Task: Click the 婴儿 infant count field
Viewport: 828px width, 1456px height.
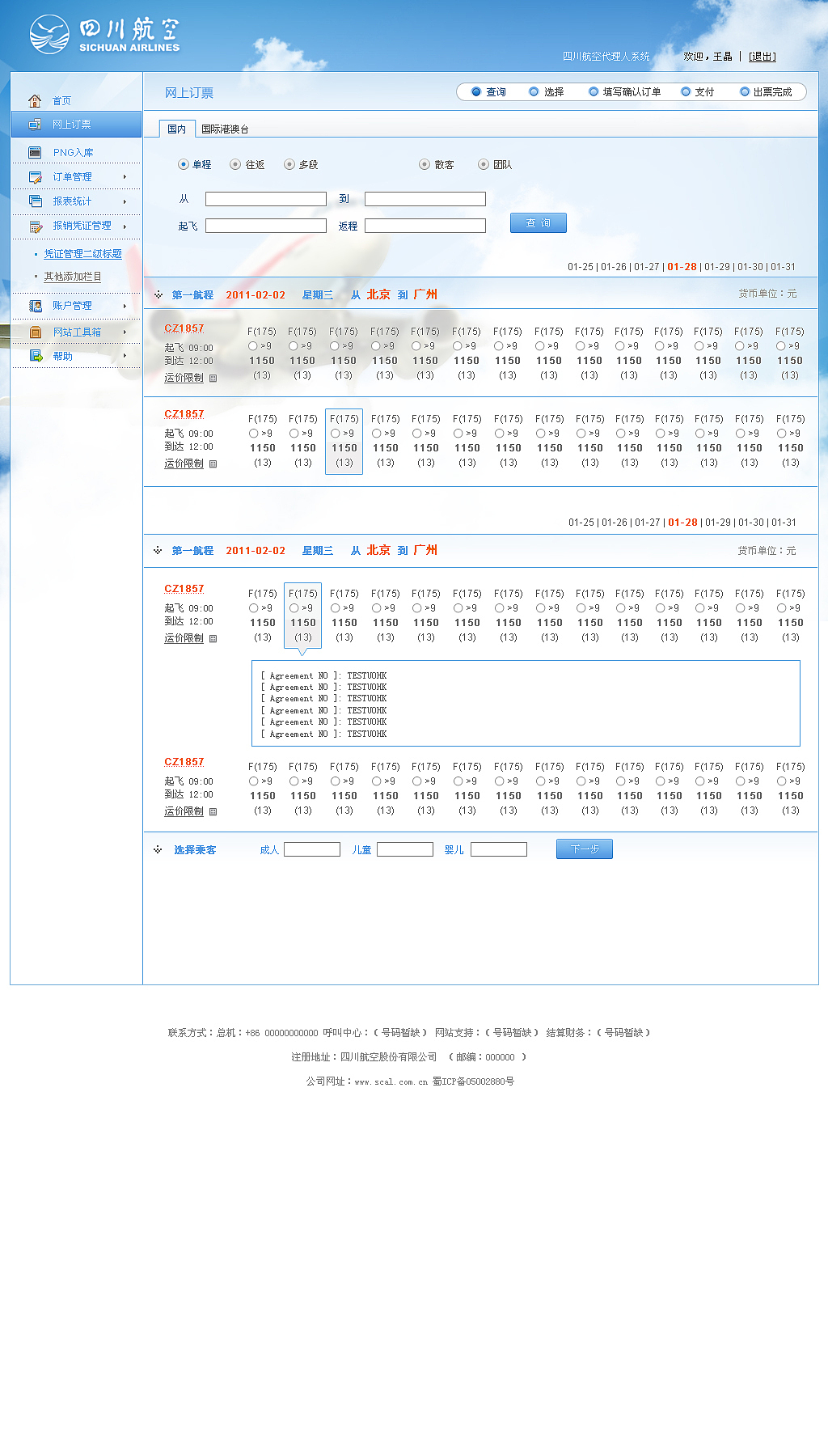Action: [x=499, y=849]
